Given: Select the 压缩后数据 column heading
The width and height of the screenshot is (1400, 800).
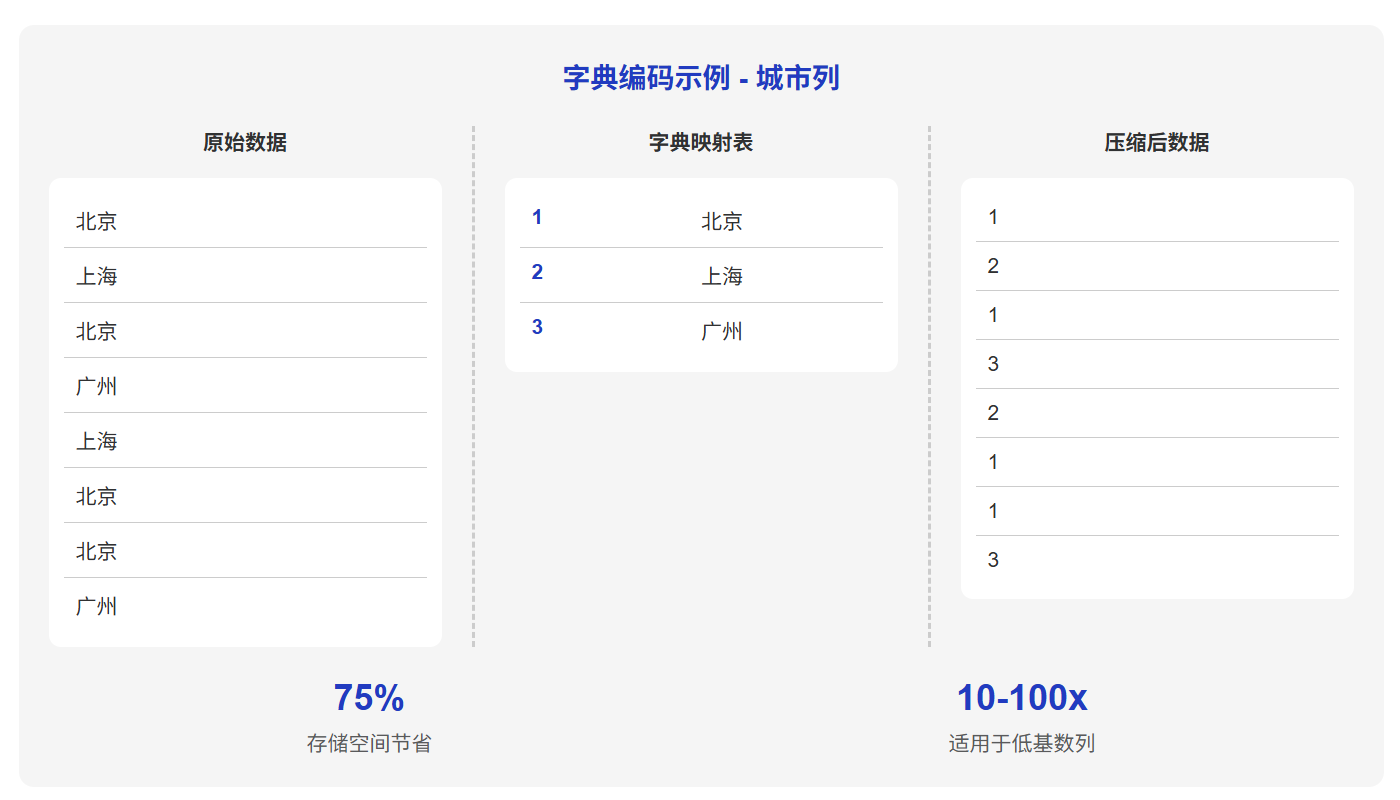Looking at the screenshot, I should 1157,143.
